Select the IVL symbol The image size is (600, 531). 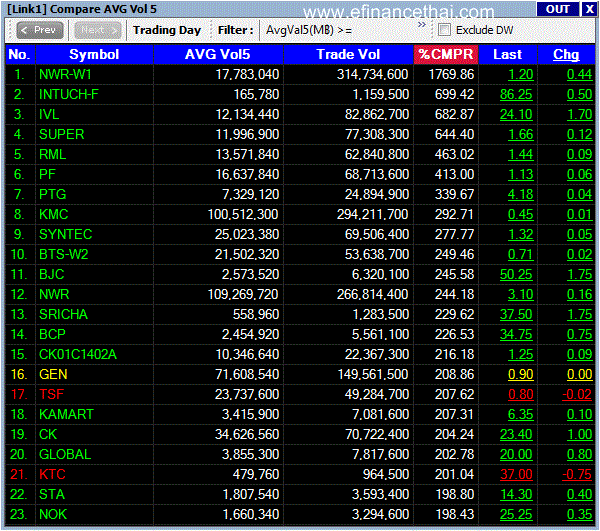pyautogui.click(x=49, y=114)
